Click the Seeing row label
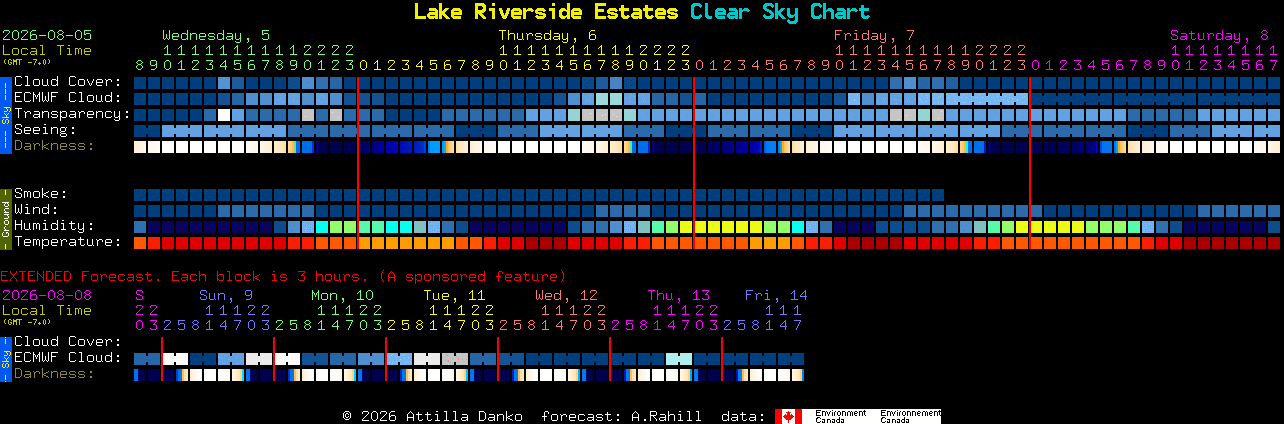Screen dimensions: 1284x424 pos(45,129)
